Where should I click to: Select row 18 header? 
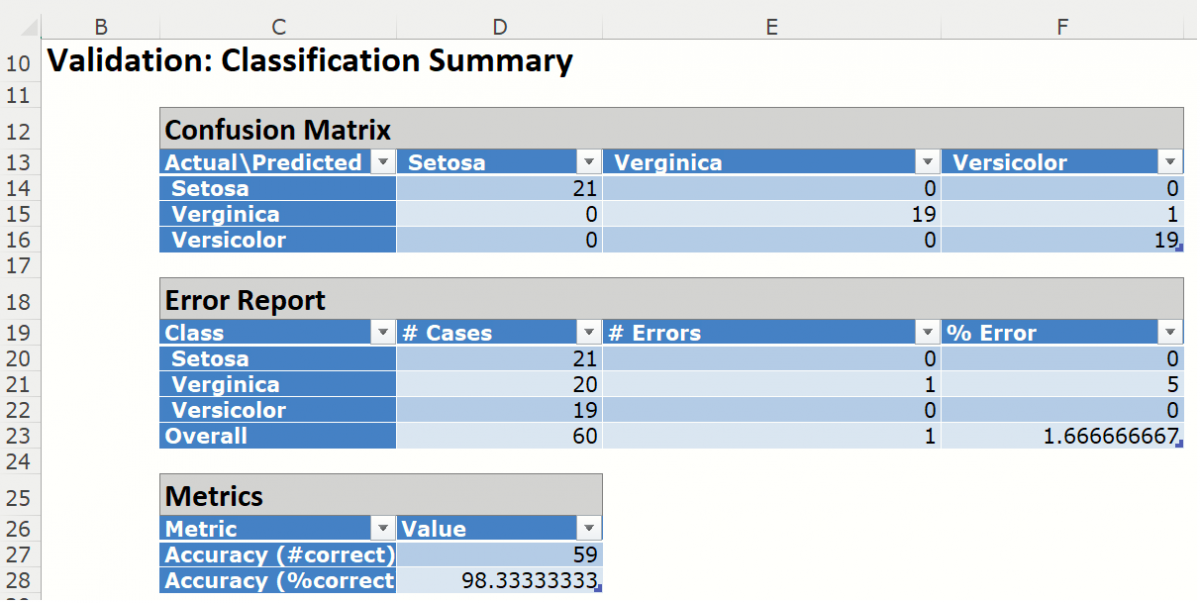[x=23, y=303]
